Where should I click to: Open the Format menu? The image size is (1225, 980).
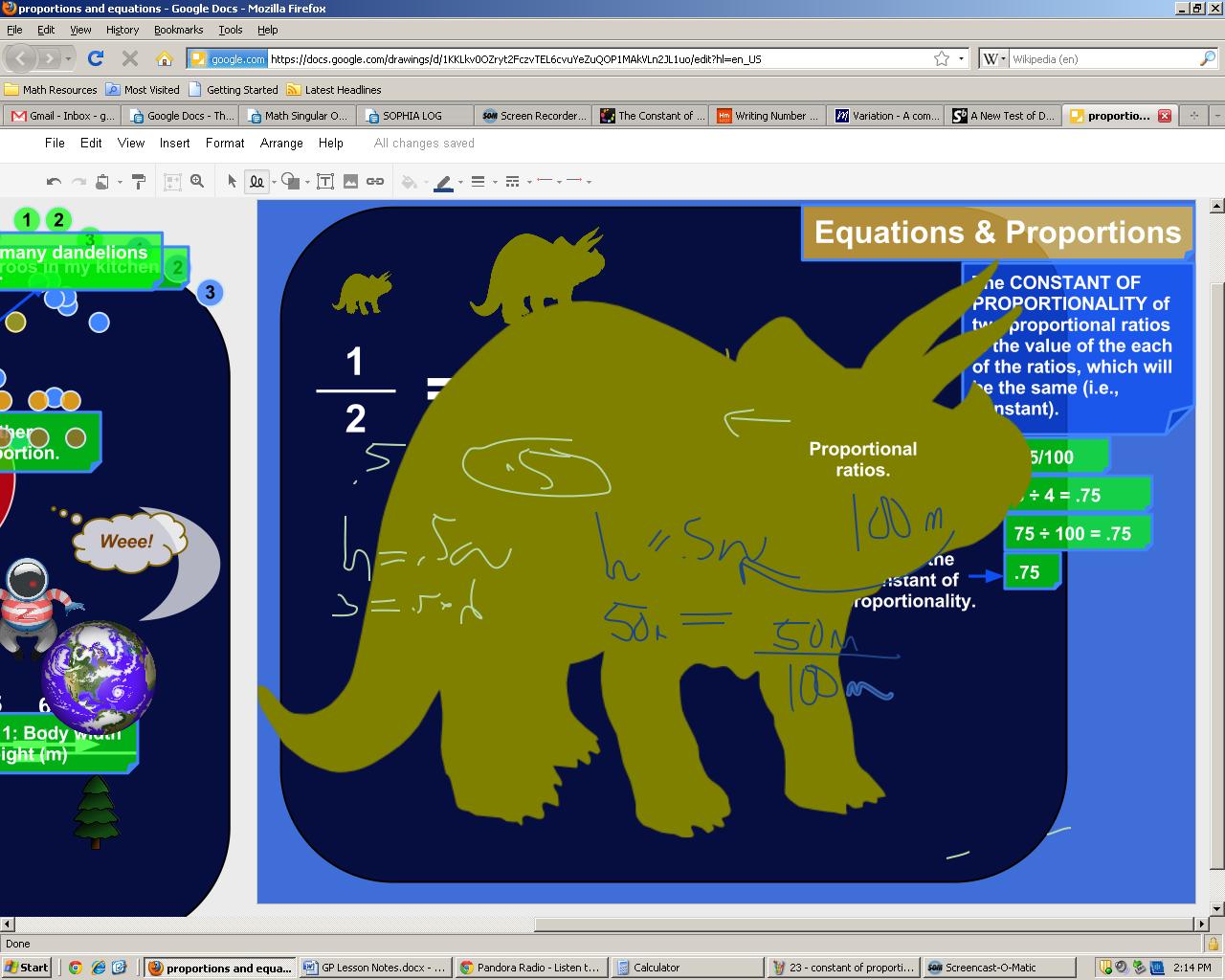pyautogui.click(x=224, y=143)
